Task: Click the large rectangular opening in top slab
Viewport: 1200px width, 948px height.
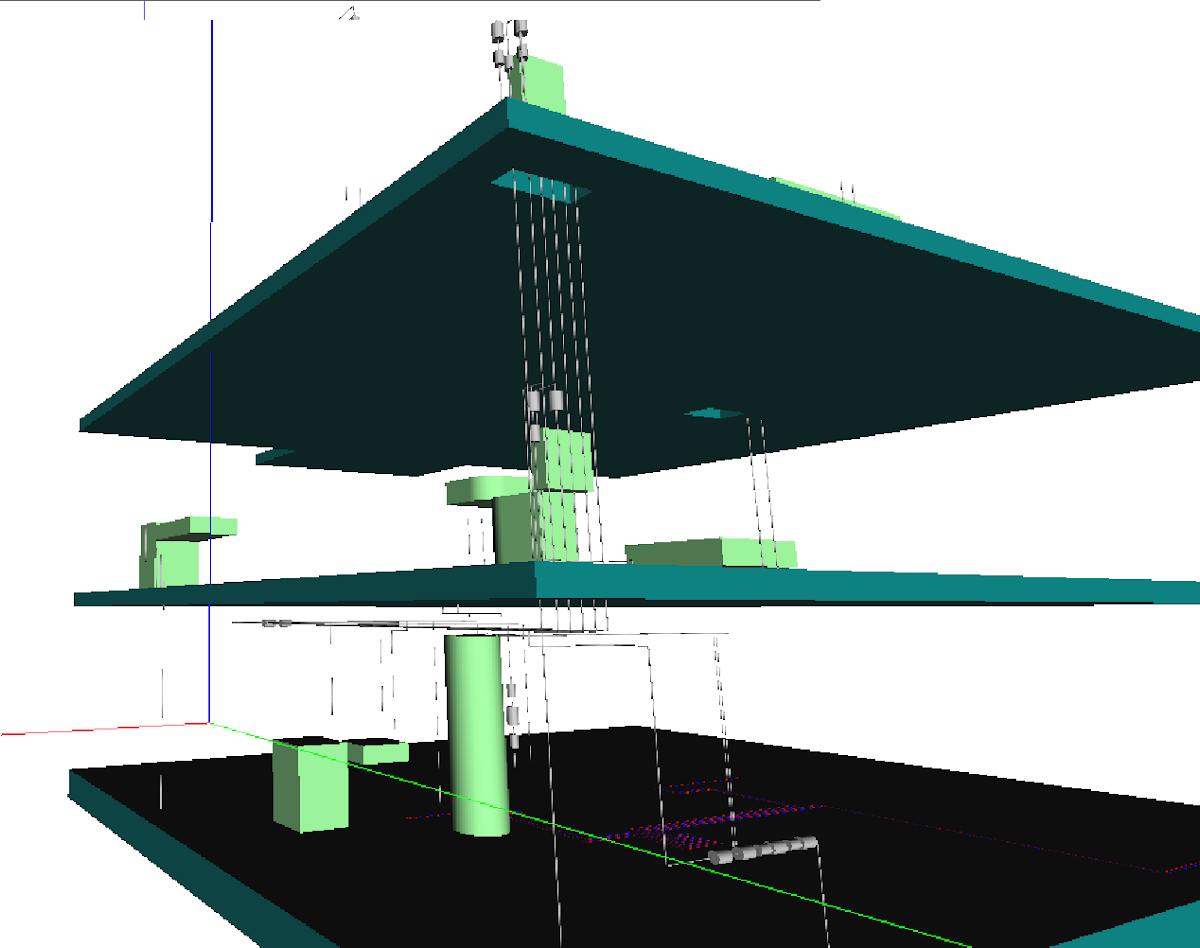Action: pos(540,186)
